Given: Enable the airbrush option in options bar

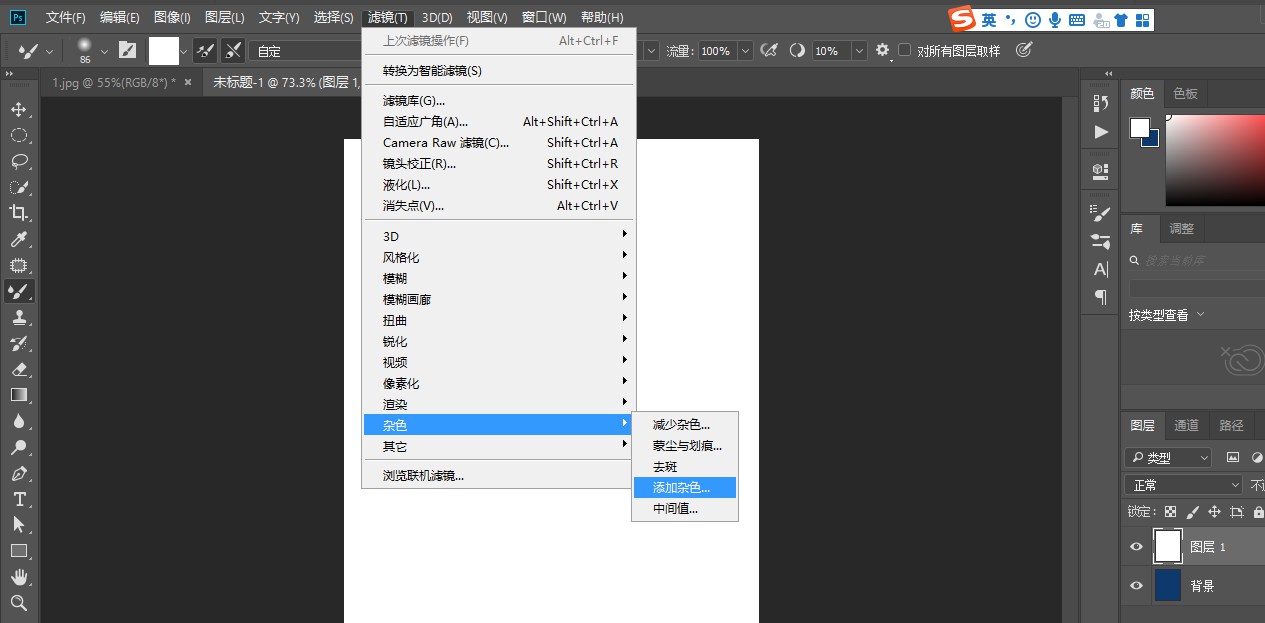Looking at the screenshot, I should tap(769, 50).
